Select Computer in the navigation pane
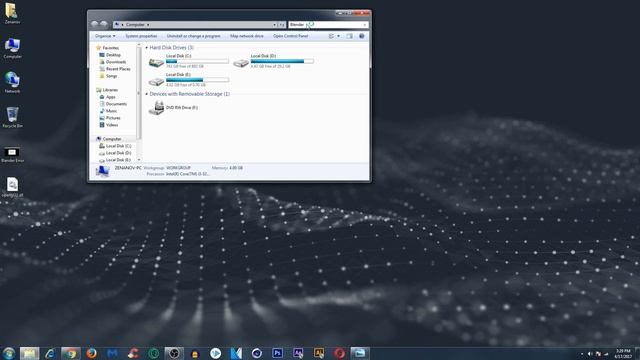 tap(109, 139)
